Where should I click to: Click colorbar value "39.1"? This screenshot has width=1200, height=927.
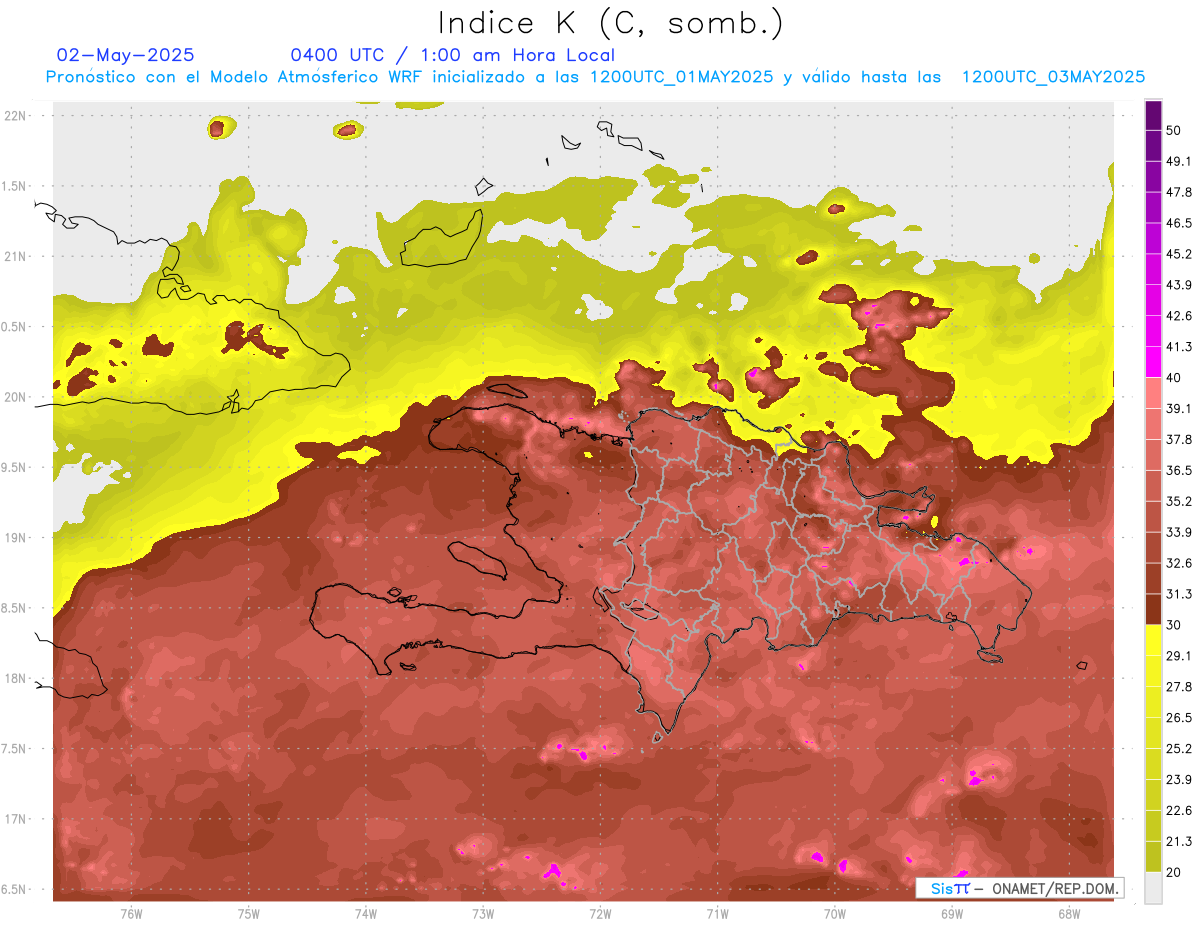point(1179,409)
